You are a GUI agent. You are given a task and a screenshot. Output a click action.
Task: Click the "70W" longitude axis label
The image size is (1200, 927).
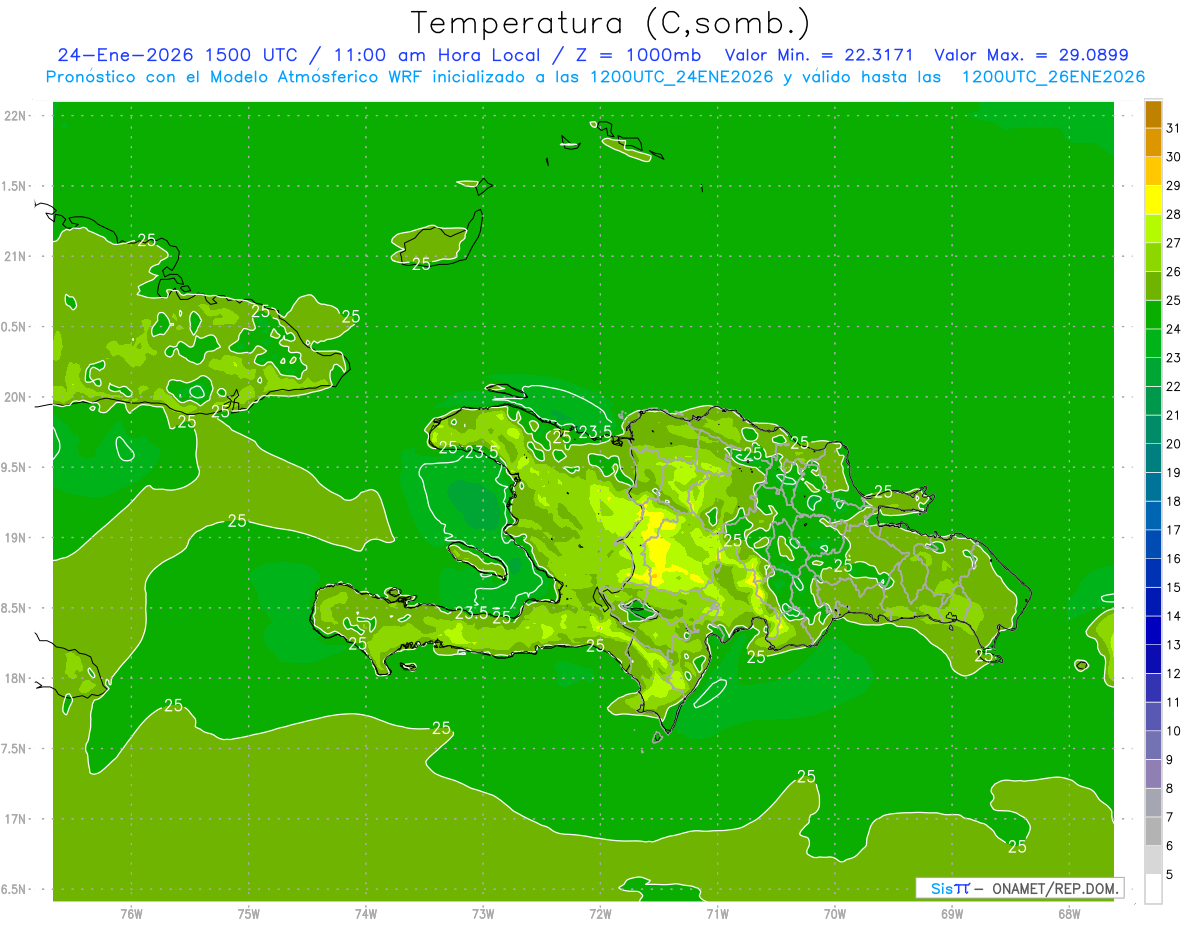835,914
